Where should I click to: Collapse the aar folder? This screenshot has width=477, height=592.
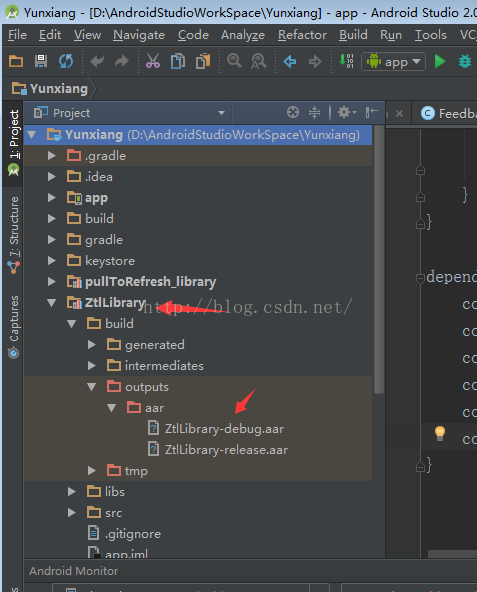click(111, 408)
